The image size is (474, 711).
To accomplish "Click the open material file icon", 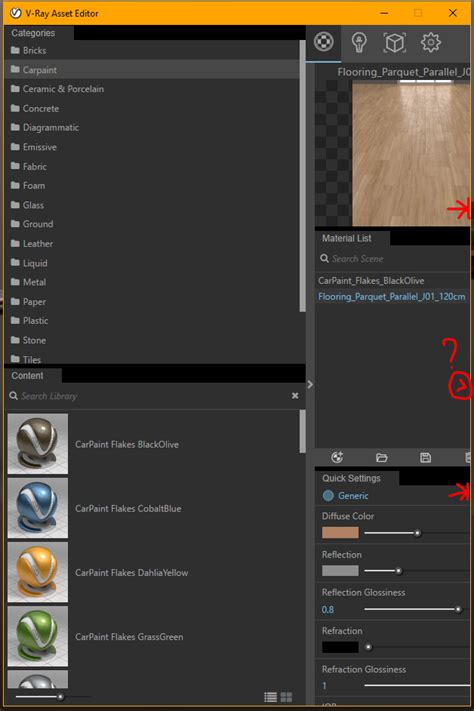I will click(381, 458).
